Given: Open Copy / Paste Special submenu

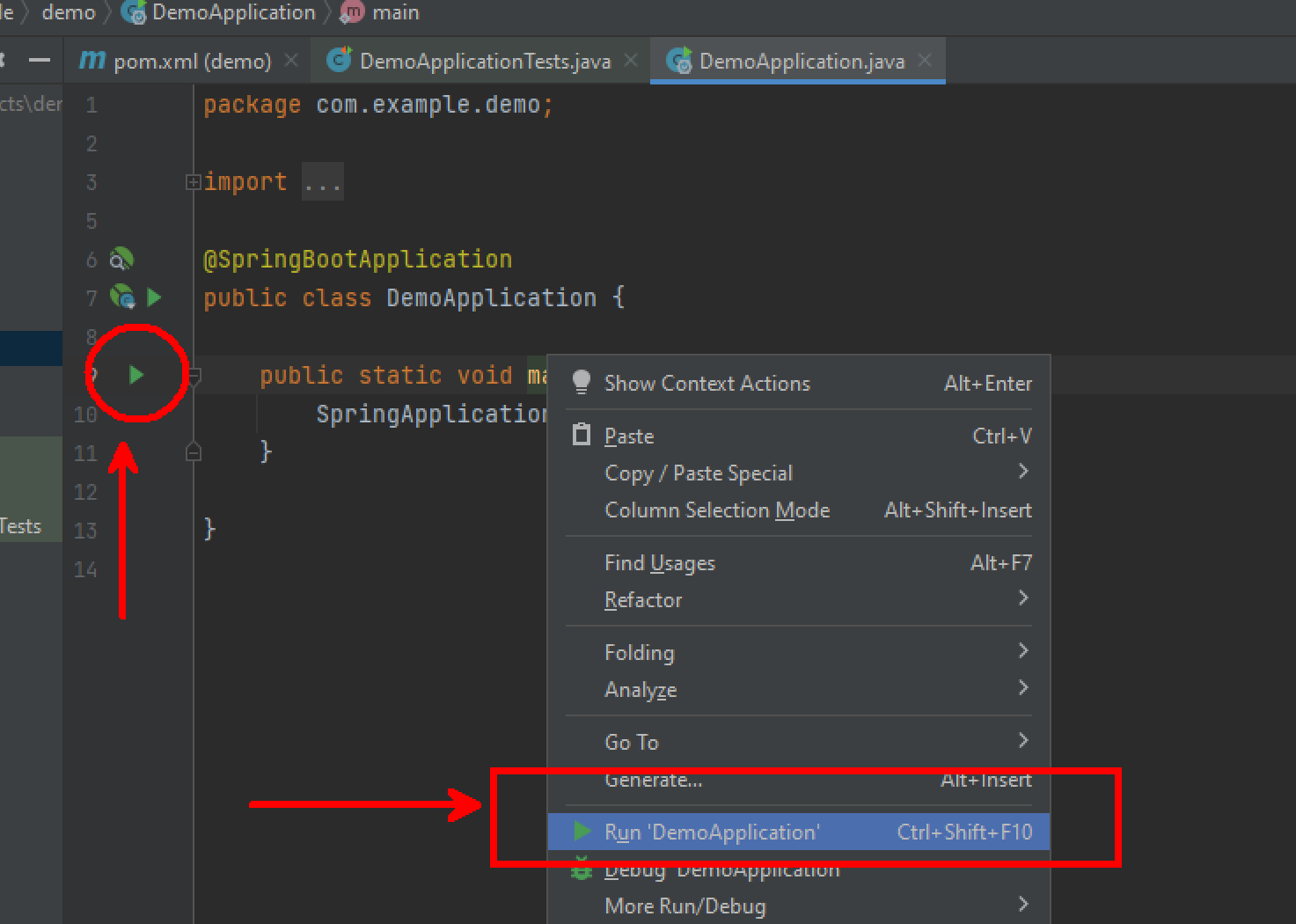Looking at the screenshot, I should click(799, 473).
